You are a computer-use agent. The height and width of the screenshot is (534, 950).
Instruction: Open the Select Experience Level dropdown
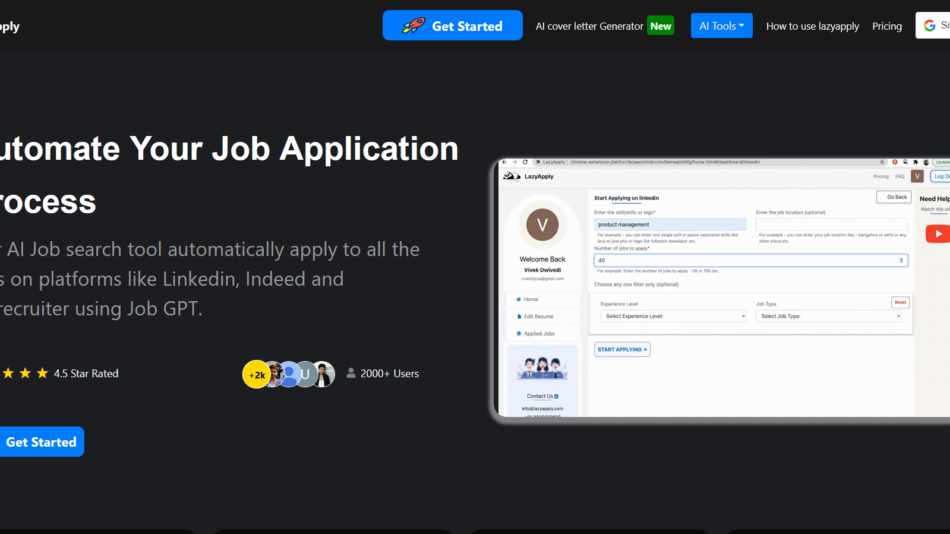coord(673,316)
